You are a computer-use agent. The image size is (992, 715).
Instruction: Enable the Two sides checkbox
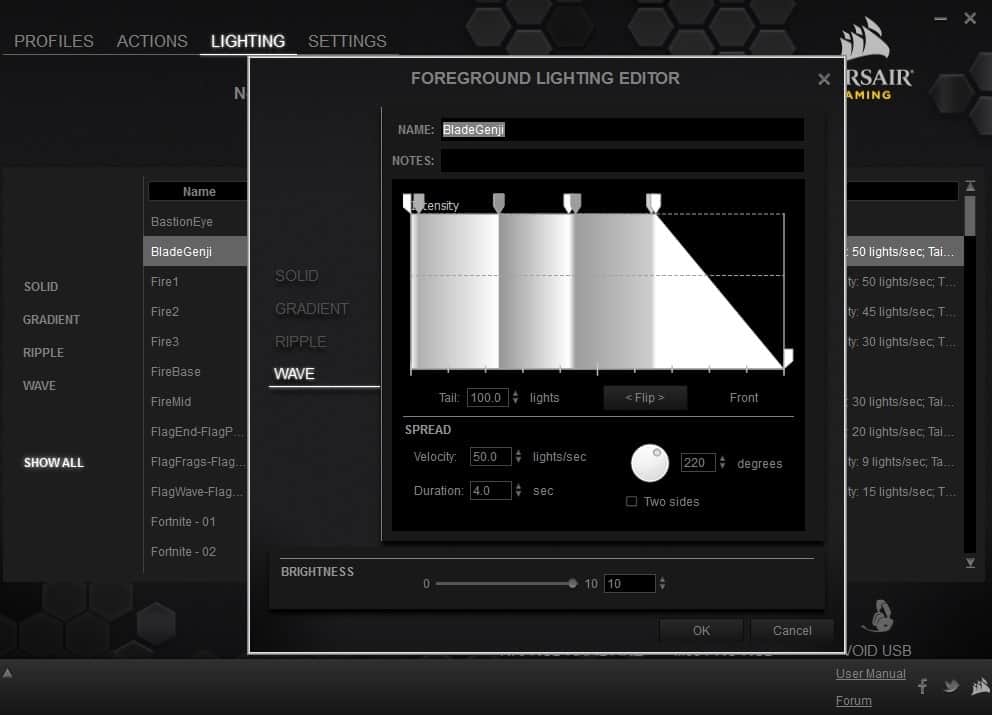point(631,501)
